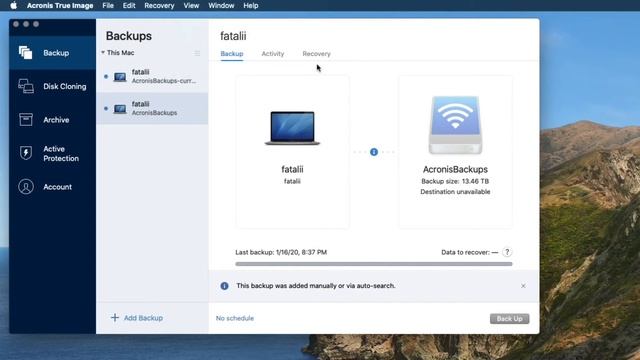Screen dimensions: 640x360
Task: Click the AcronisBackups network drive icon
Action: coord(455,125)
